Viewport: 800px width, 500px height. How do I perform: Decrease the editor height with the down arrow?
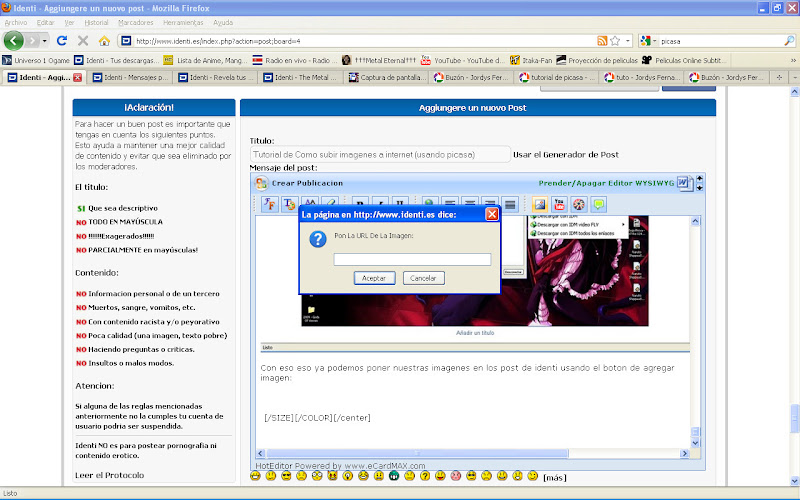click(x=699, y=187)
